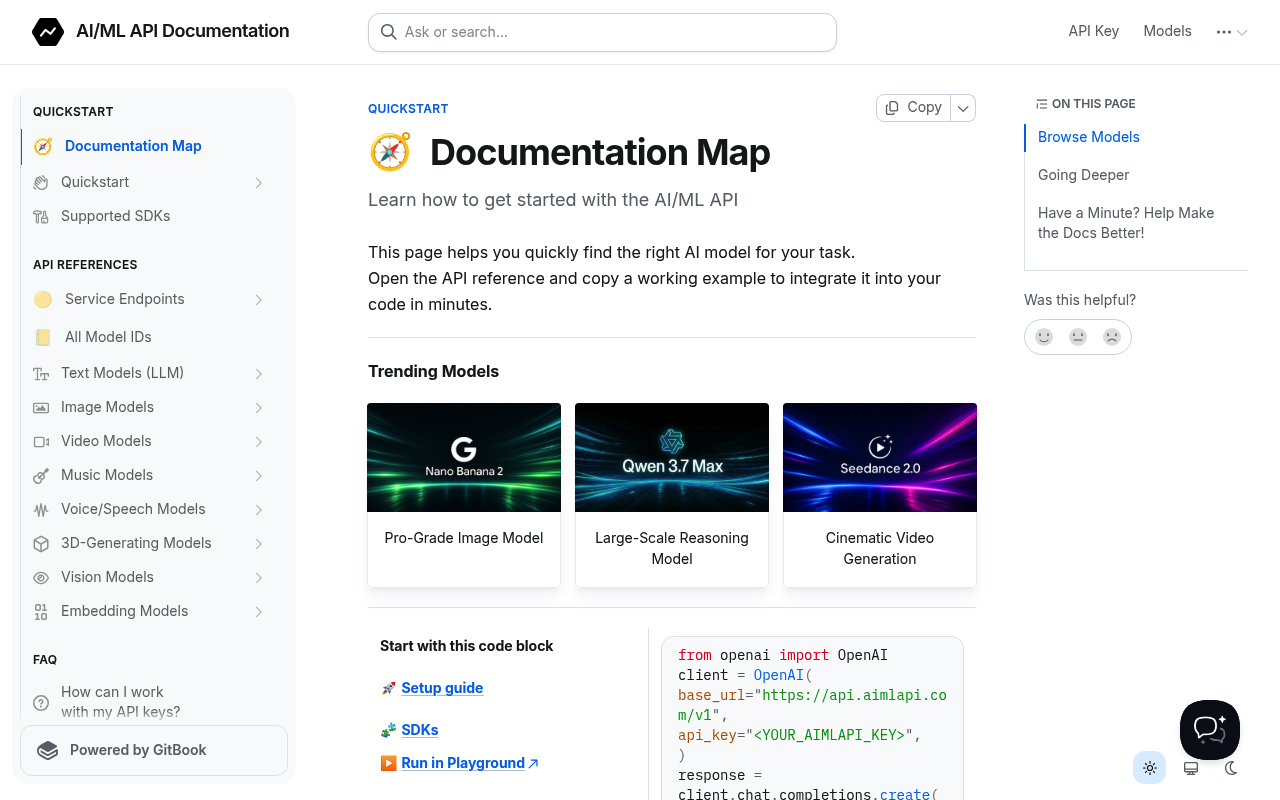Open the Setup guide link

click(442, 688)
